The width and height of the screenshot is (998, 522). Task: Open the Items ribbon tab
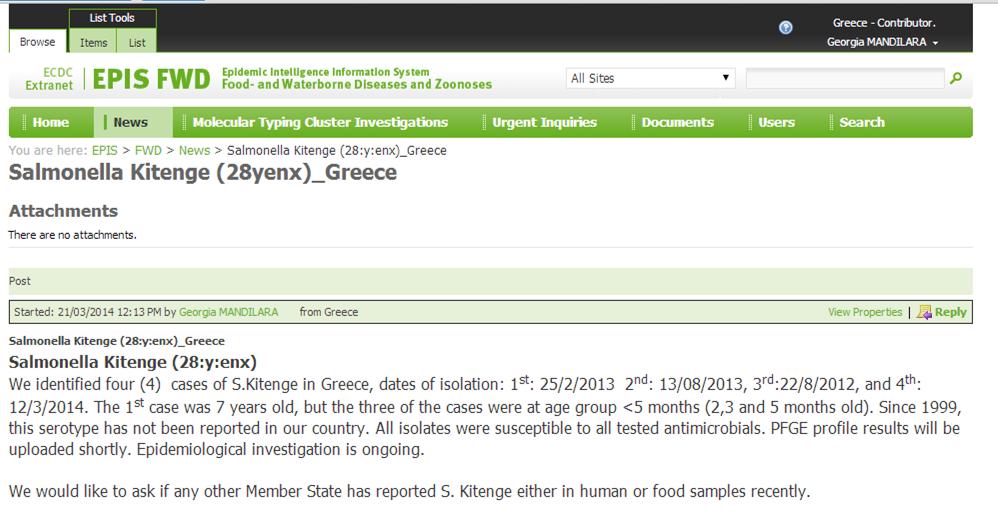click(94, 43)
